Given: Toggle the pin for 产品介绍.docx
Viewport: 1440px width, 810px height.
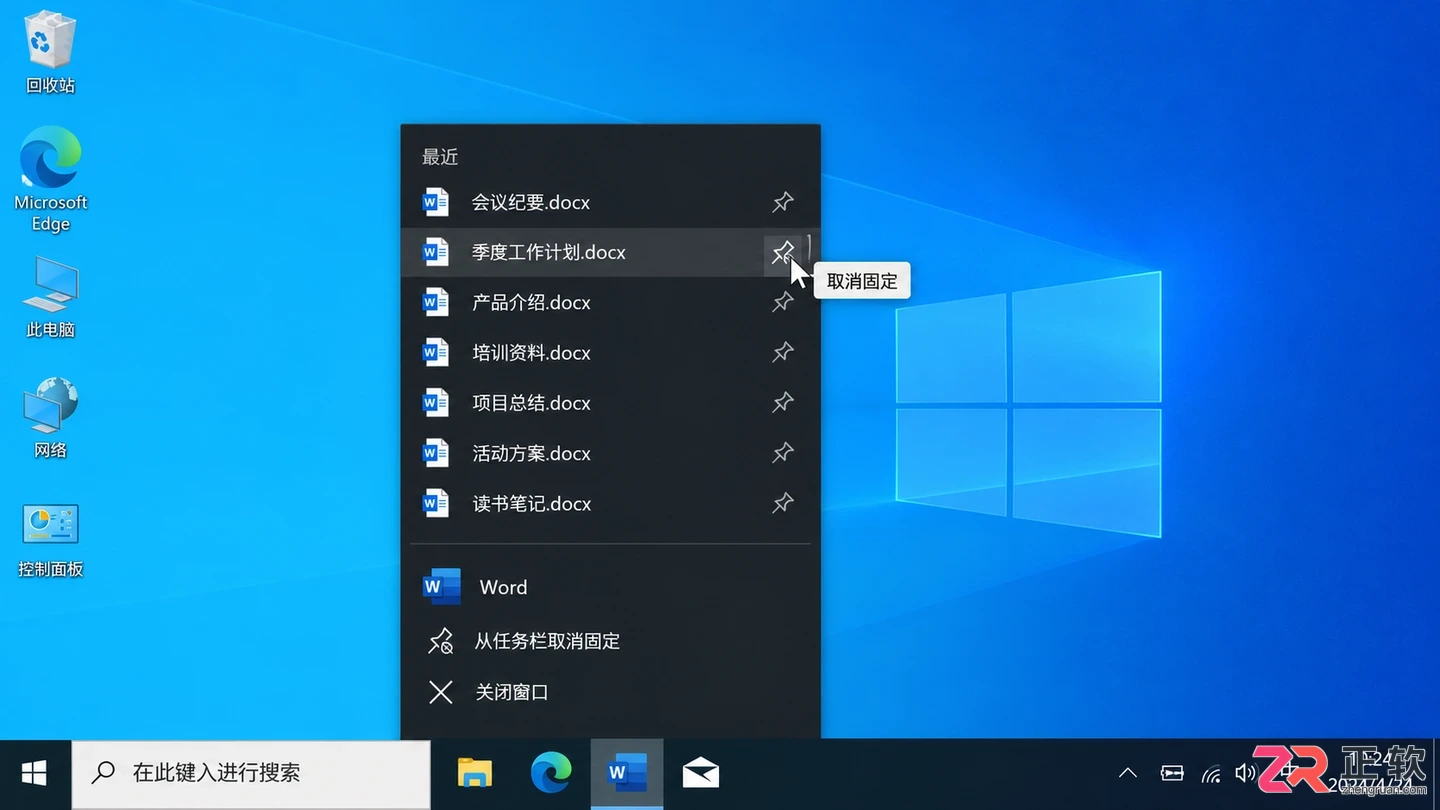Looking at the screenshot, I should (x=782, y=302).
